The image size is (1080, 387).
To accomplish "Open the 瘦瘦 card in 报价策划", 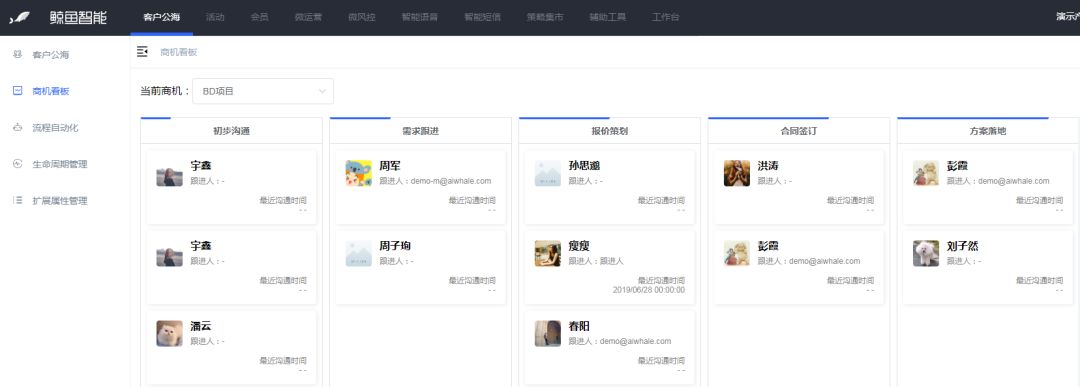I will [610, 267].
